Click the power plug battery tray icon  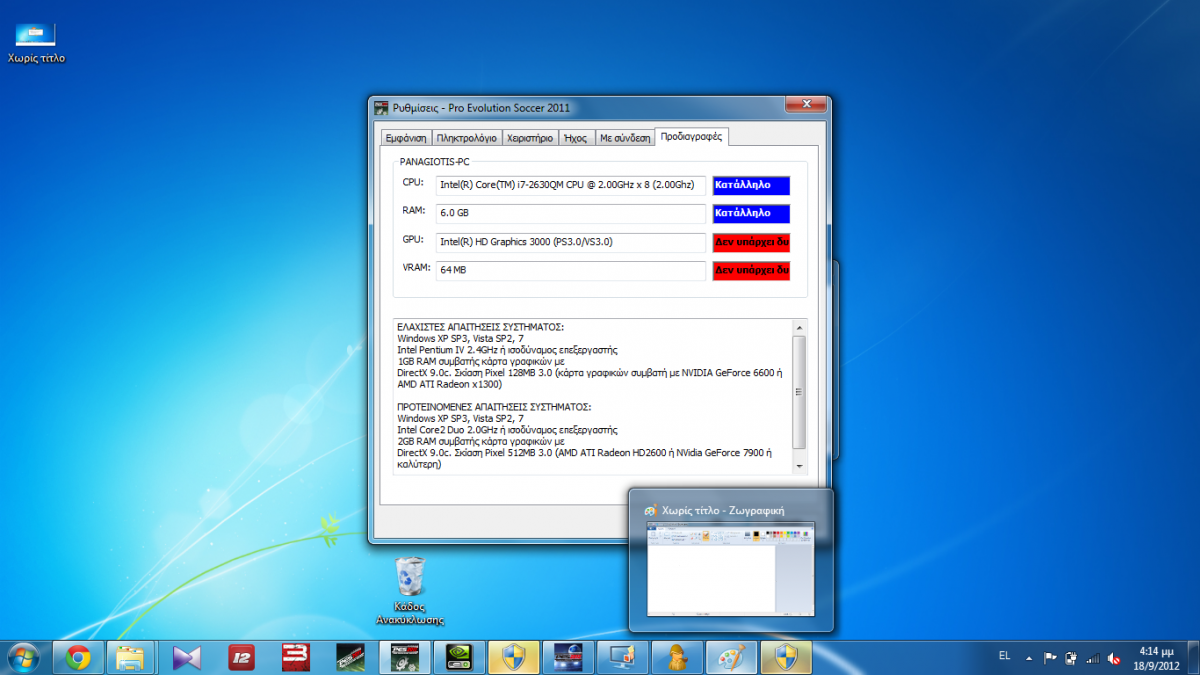[1071, 657]
